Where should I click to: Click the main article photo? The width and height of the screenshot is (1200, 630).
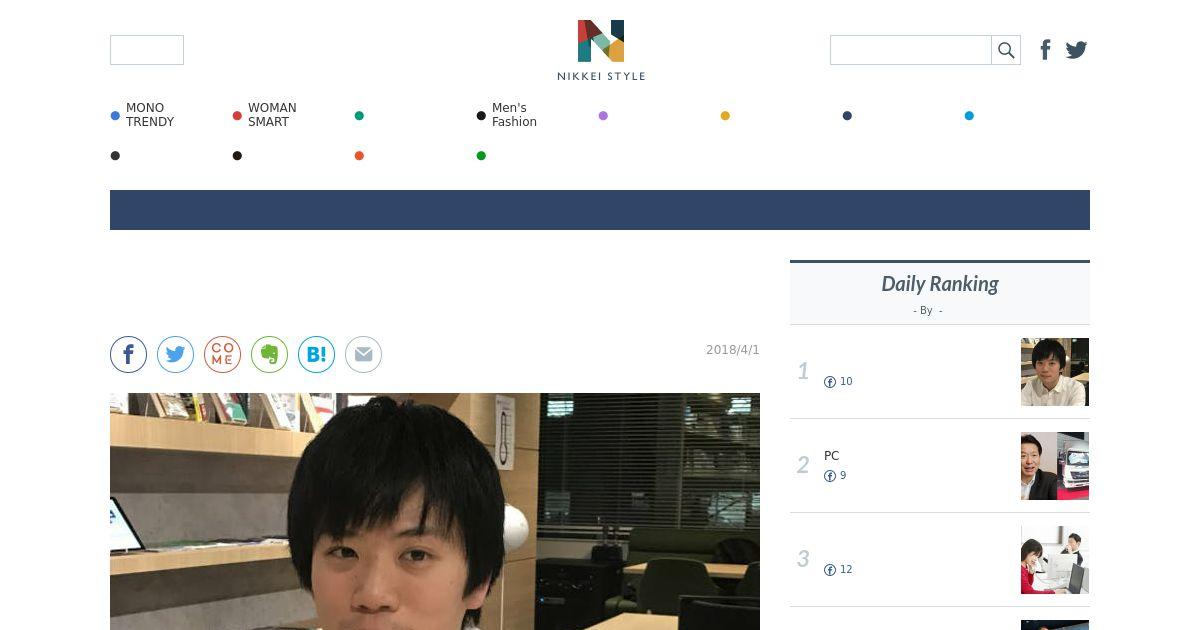(x=435, y=511)
